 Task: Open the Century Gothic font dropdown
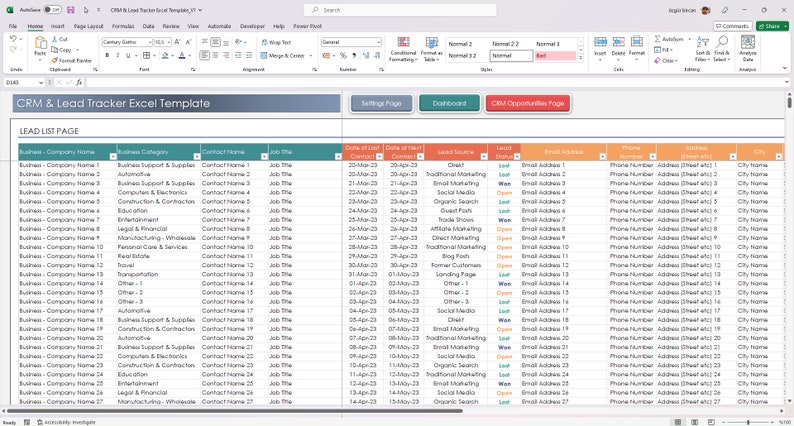pos(127,42)
